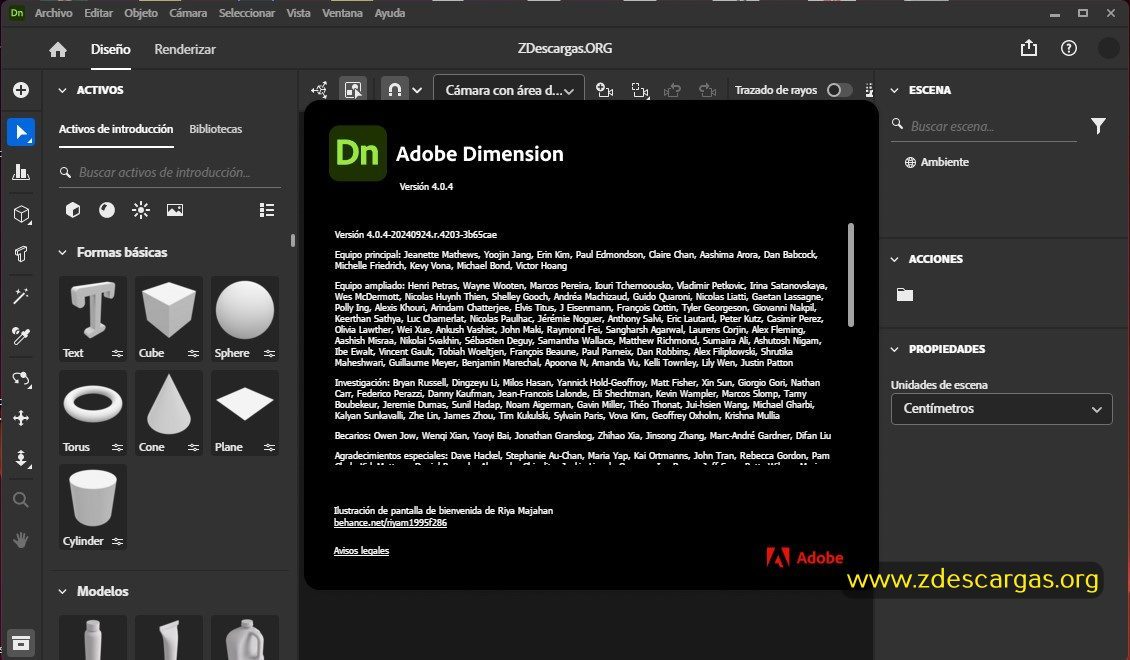Filter assets by Models cube icon
Viewport: 1130px width, 660px height.
(73, 210)
